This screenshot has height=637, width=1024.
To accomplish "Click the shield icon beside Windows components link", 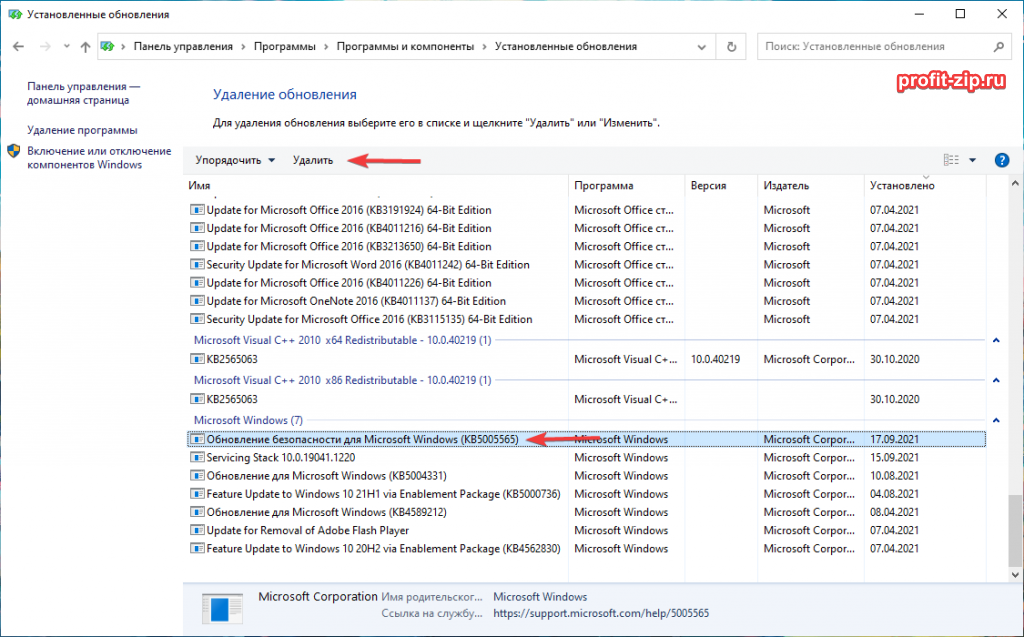I will point(14,151).
